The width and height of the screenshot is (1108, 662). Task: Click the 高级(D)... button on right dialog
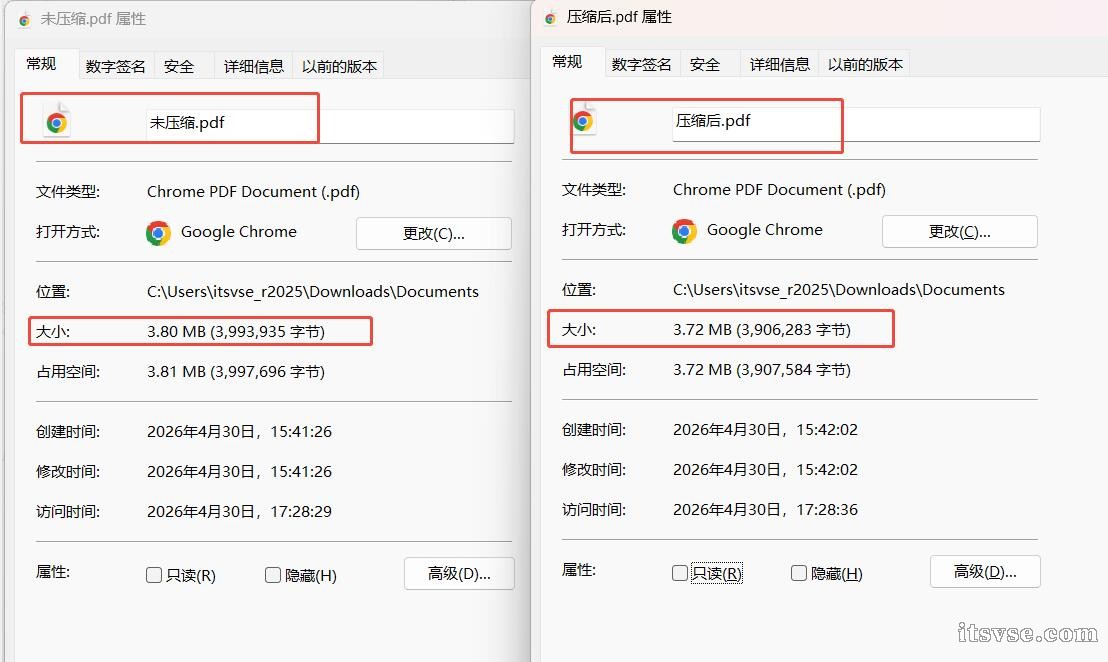(x=984, y=571)
